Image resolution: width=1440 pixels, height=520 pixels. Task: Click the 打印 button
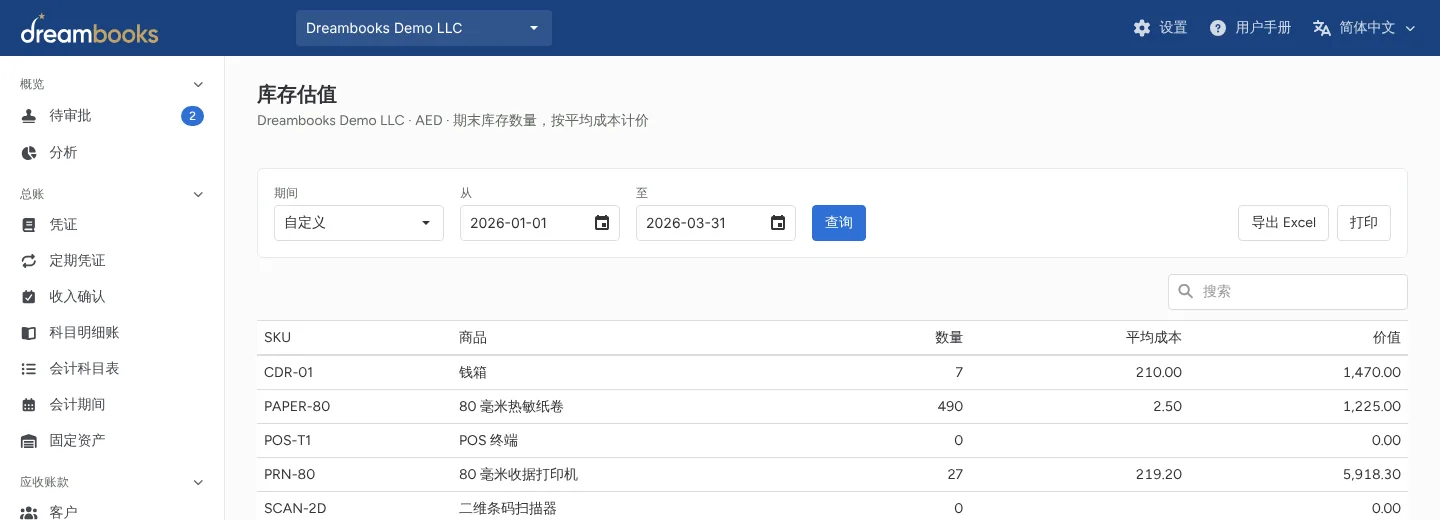(1364, 223)
